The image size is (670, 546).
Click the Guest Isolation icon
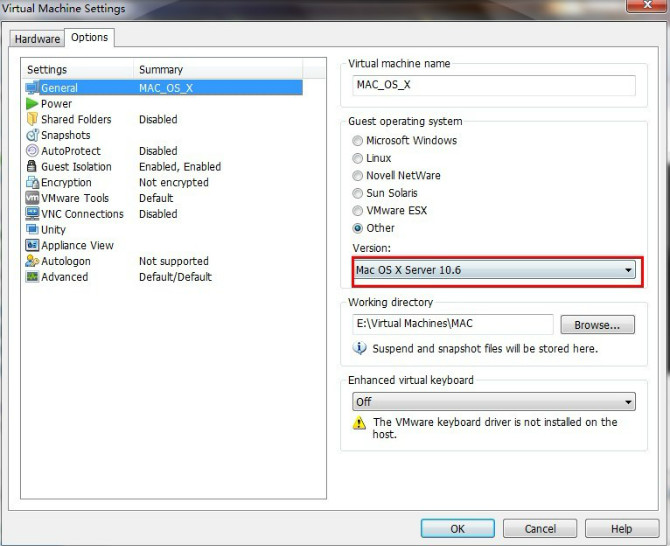pyautogui.click(x=32, y=167)
